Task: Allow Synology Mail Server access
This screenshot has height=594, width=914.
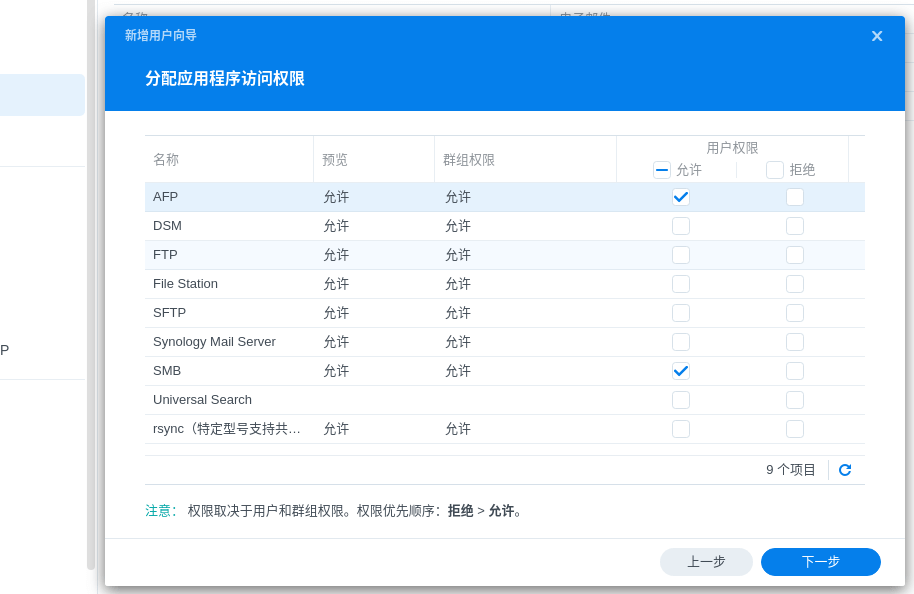Action: (681, 342)
